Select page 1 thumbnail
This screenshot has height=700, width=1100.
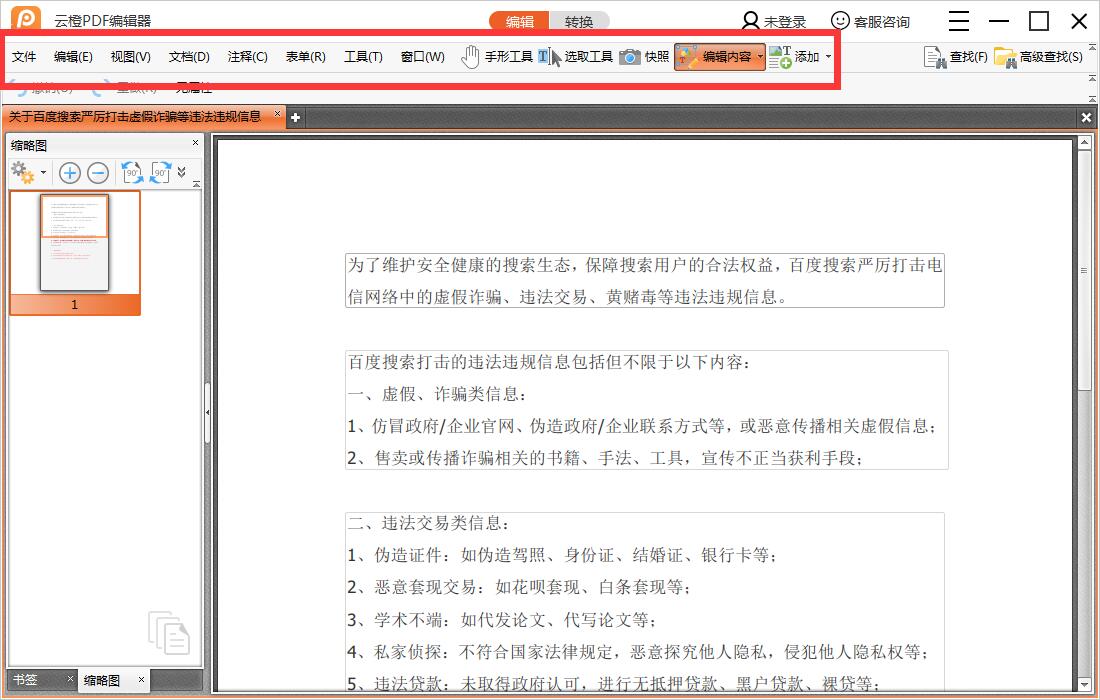(74, 253)
